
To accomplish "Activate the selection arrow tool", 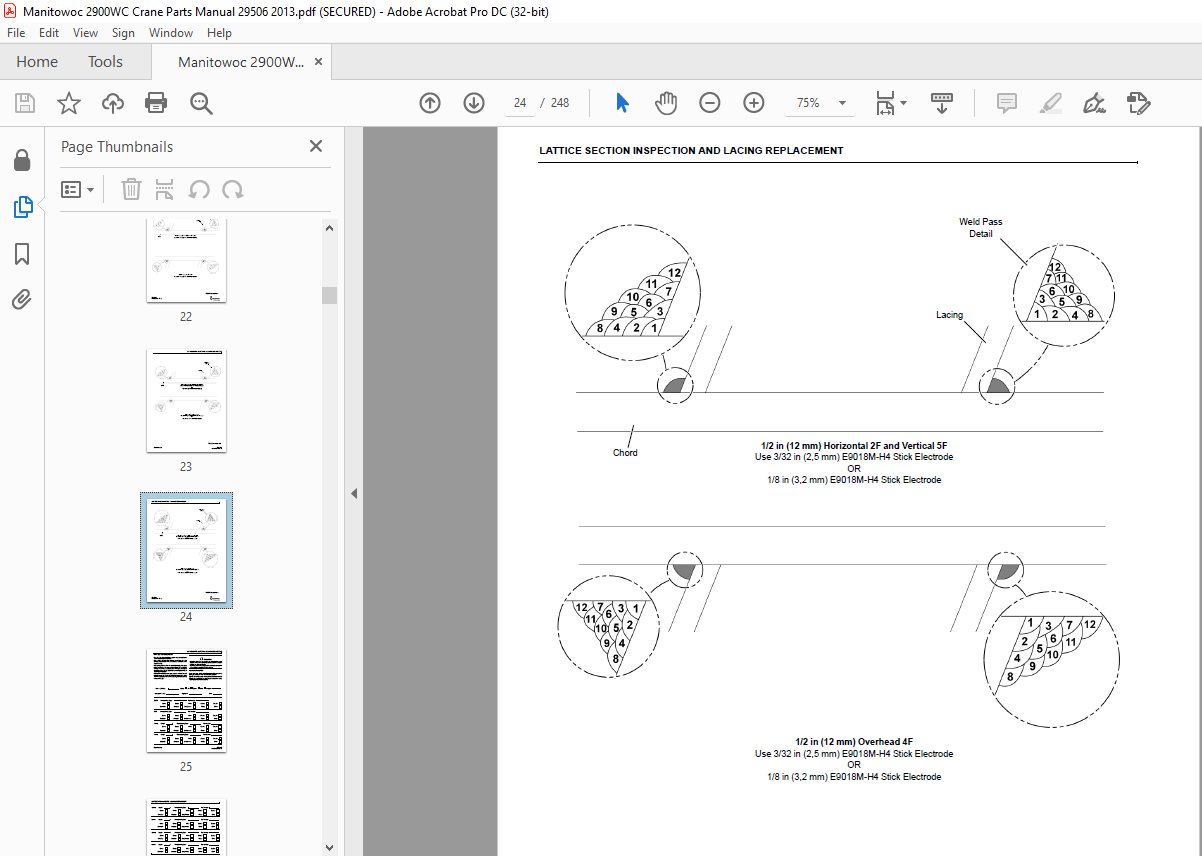I will coord(622,103).
